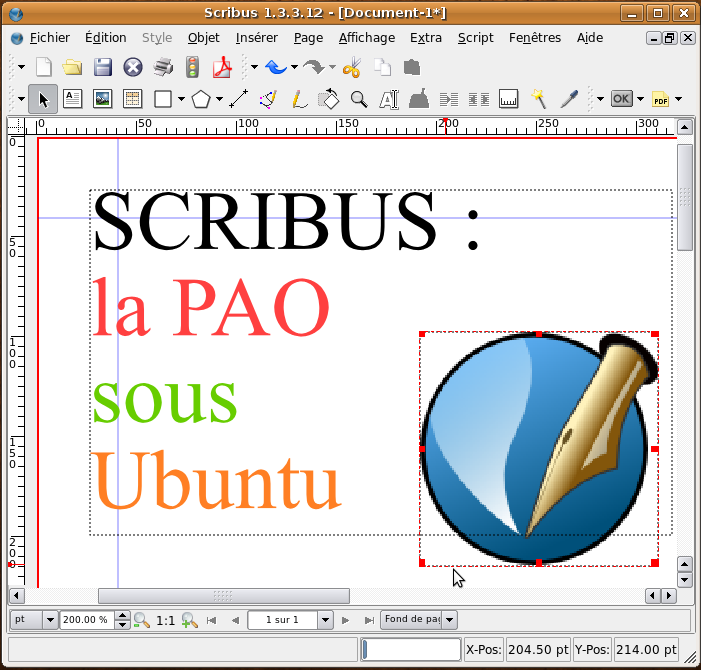Zoom out with the magnifier minus icon
This screenshot has width=701, height=670.
pyautogui.click(x=142, y=620)
